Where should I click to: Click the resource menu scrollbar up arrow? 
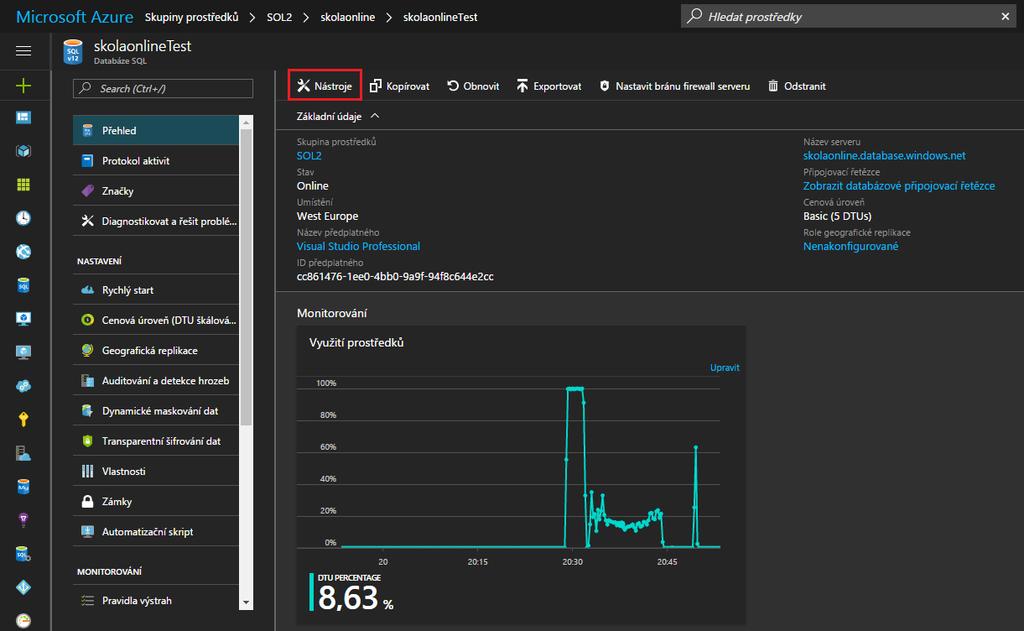[246, 122]
